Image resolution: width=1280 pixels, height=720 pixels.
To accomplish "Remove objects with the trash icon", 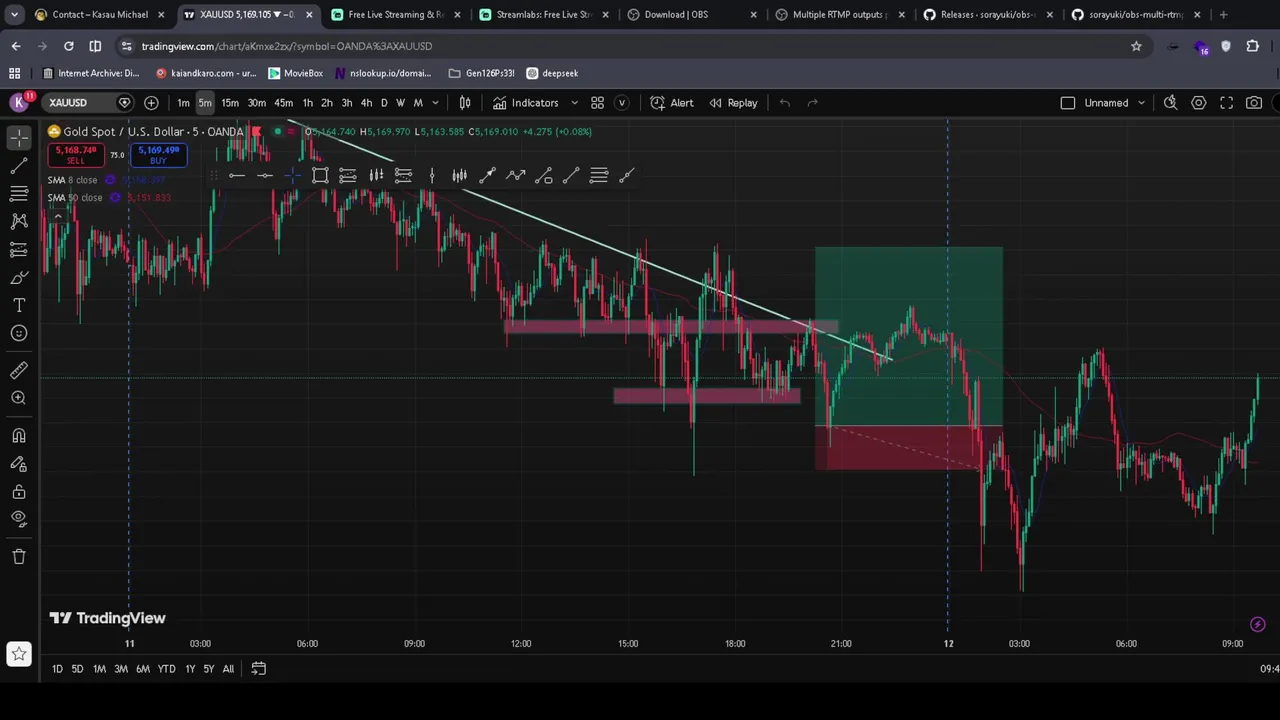I will pyautogui.click(x=19, y=556).
